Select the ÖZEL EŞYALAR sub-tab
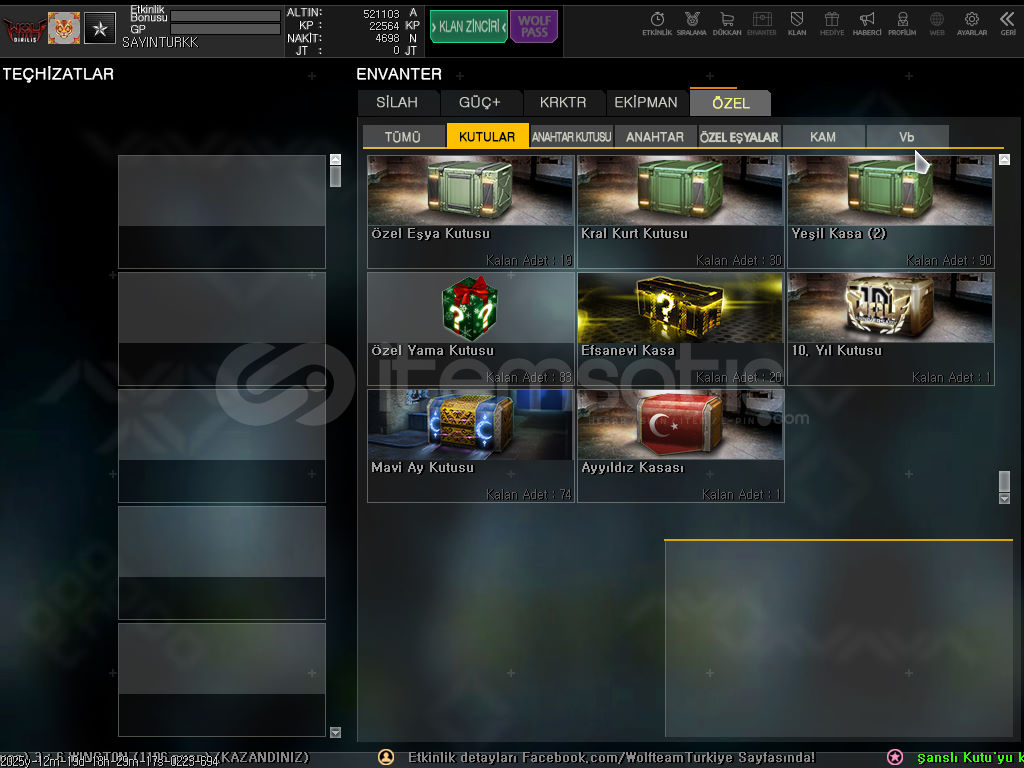Screen dimensions: 1024x768 (x=739, y=136)
